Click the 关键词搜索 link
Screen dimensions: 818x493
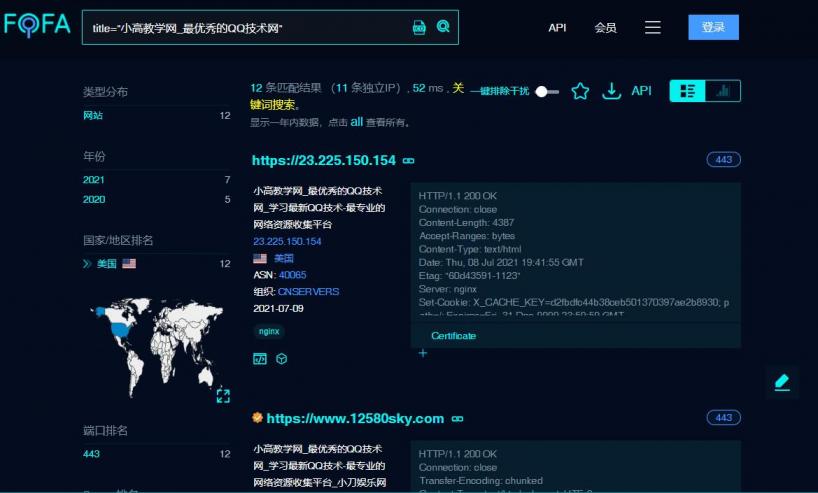273,104
